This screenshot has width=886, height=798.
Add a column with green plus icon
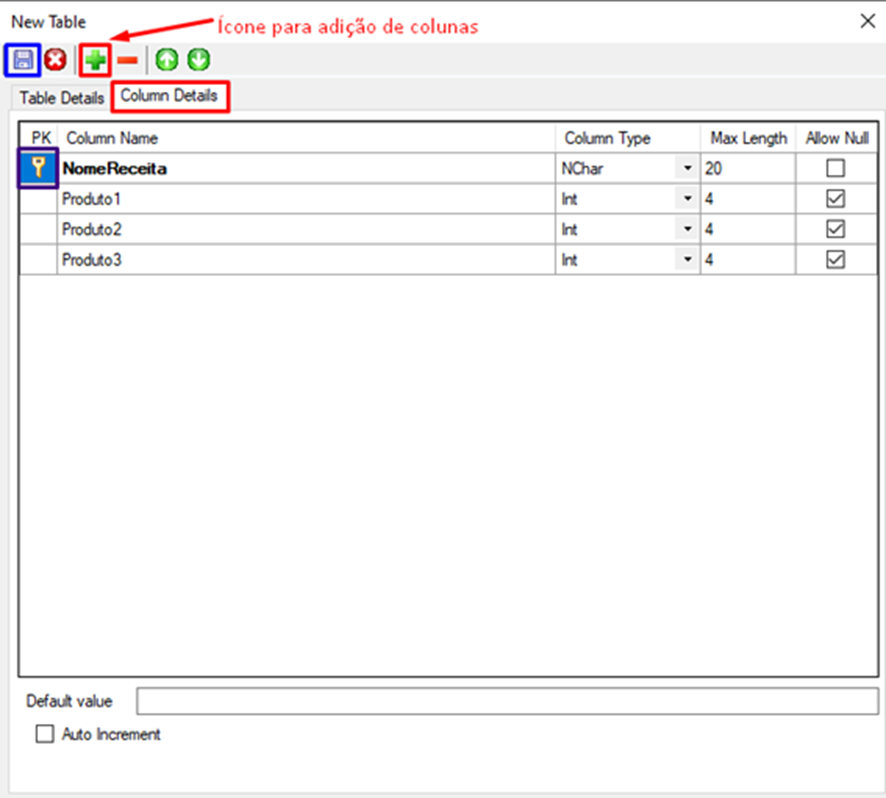(95, 61)
